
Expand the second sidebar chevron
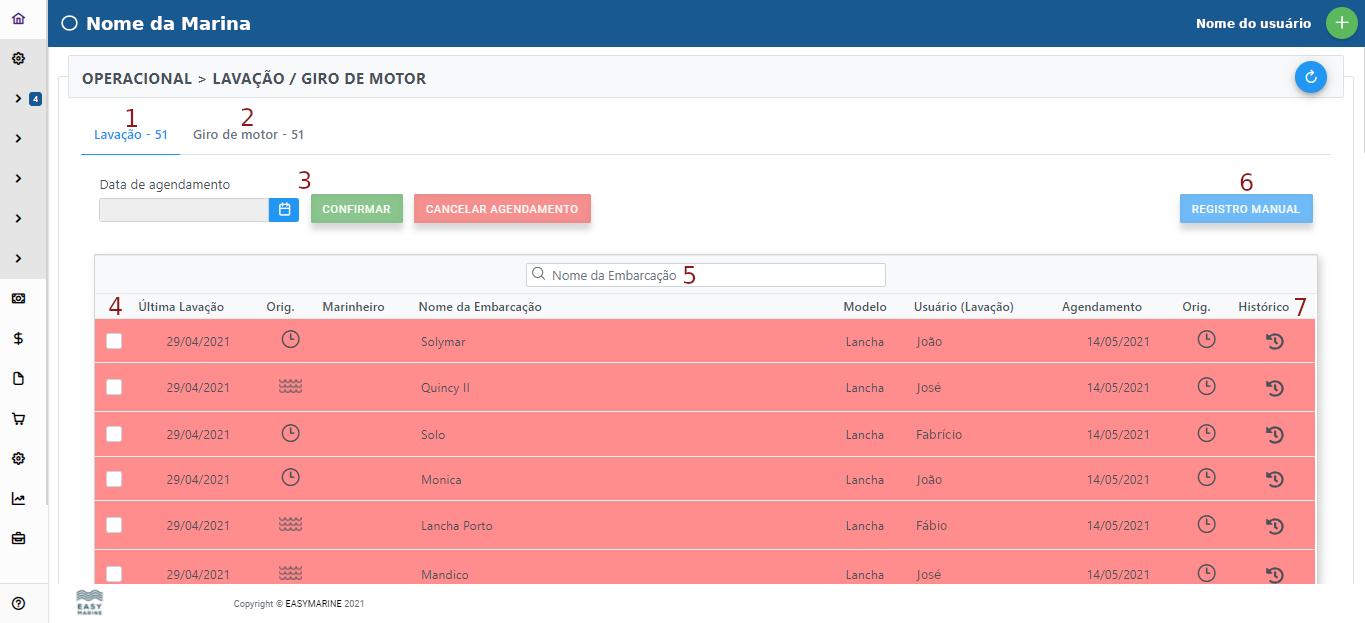[x=18, y=139]
